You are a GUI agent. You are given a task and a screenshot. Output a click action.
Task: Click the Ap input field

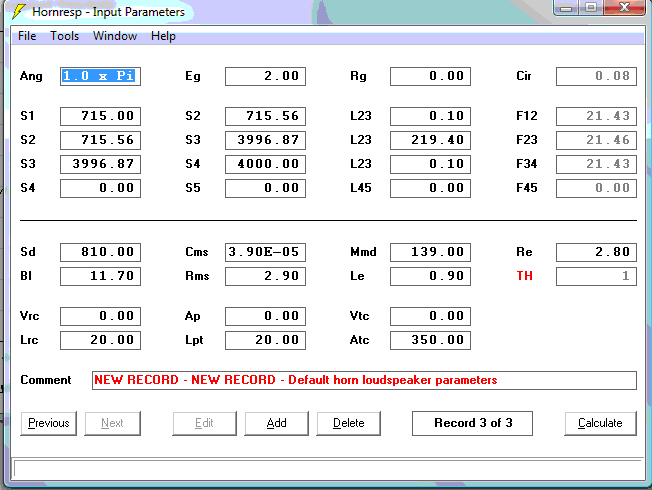click(265, 317)
